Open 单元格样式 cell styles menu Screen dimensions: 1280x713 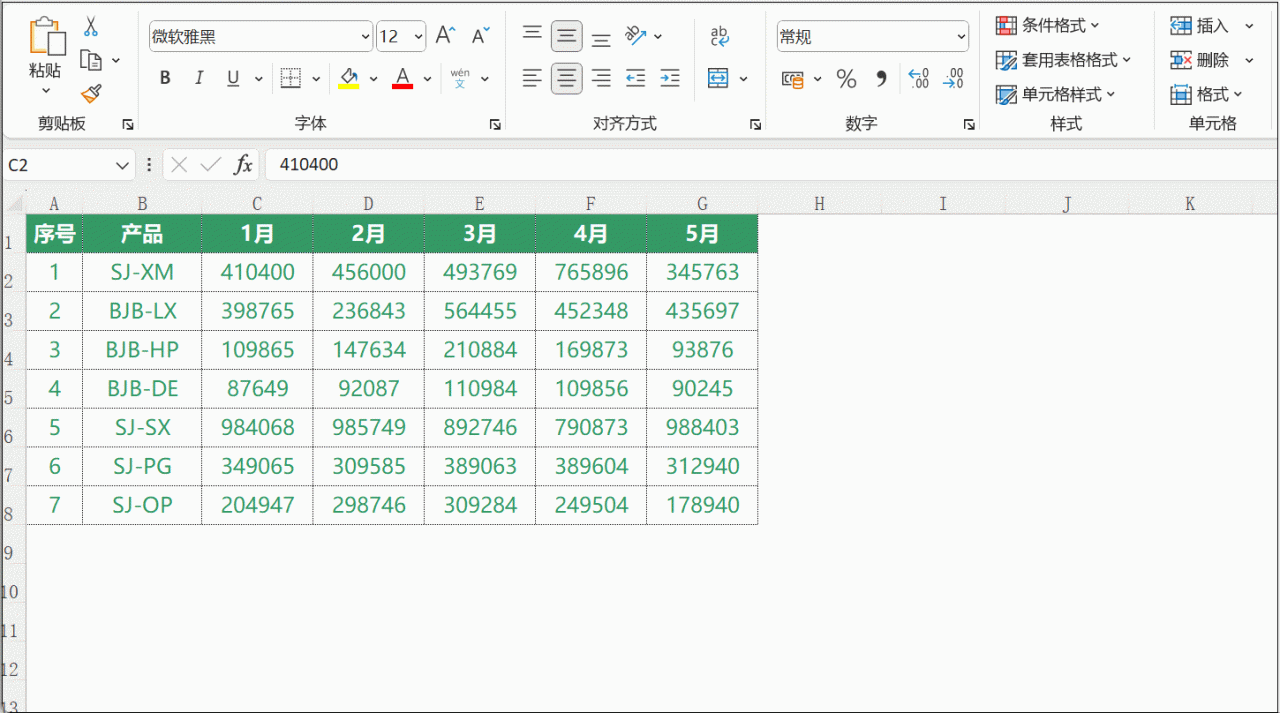(x=1055, y=94)
